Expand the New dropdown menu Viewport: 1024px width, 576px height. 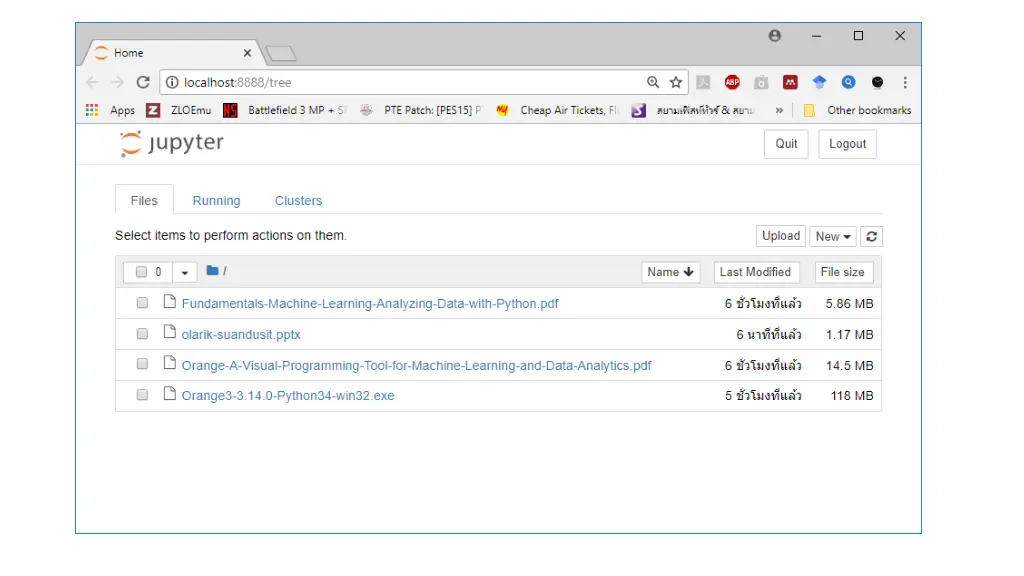click(833, 237)
